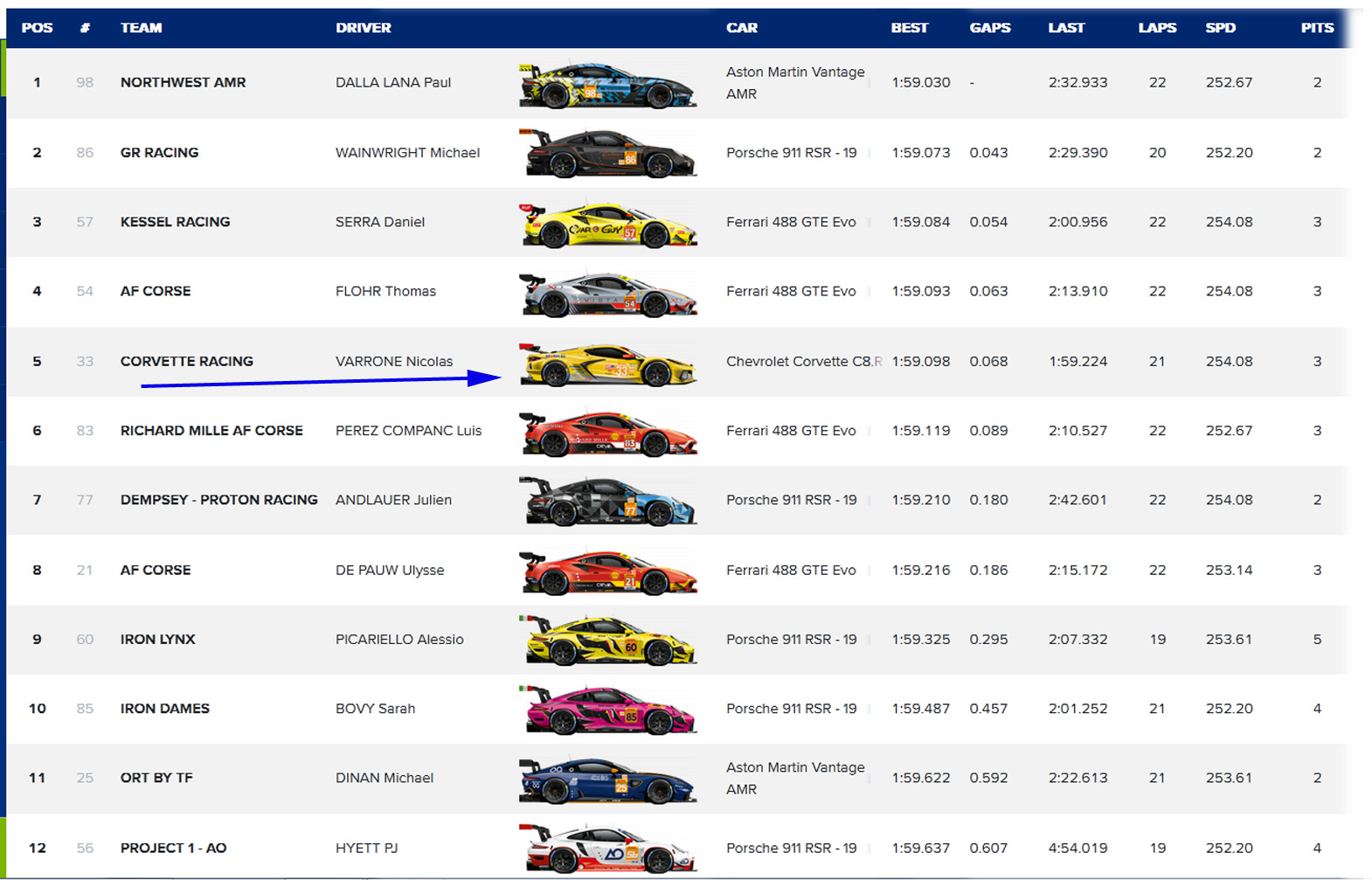This screenshot has height=880, width=1372.
Task: Sort by the BEST lap column header
Action: point(909,28)
